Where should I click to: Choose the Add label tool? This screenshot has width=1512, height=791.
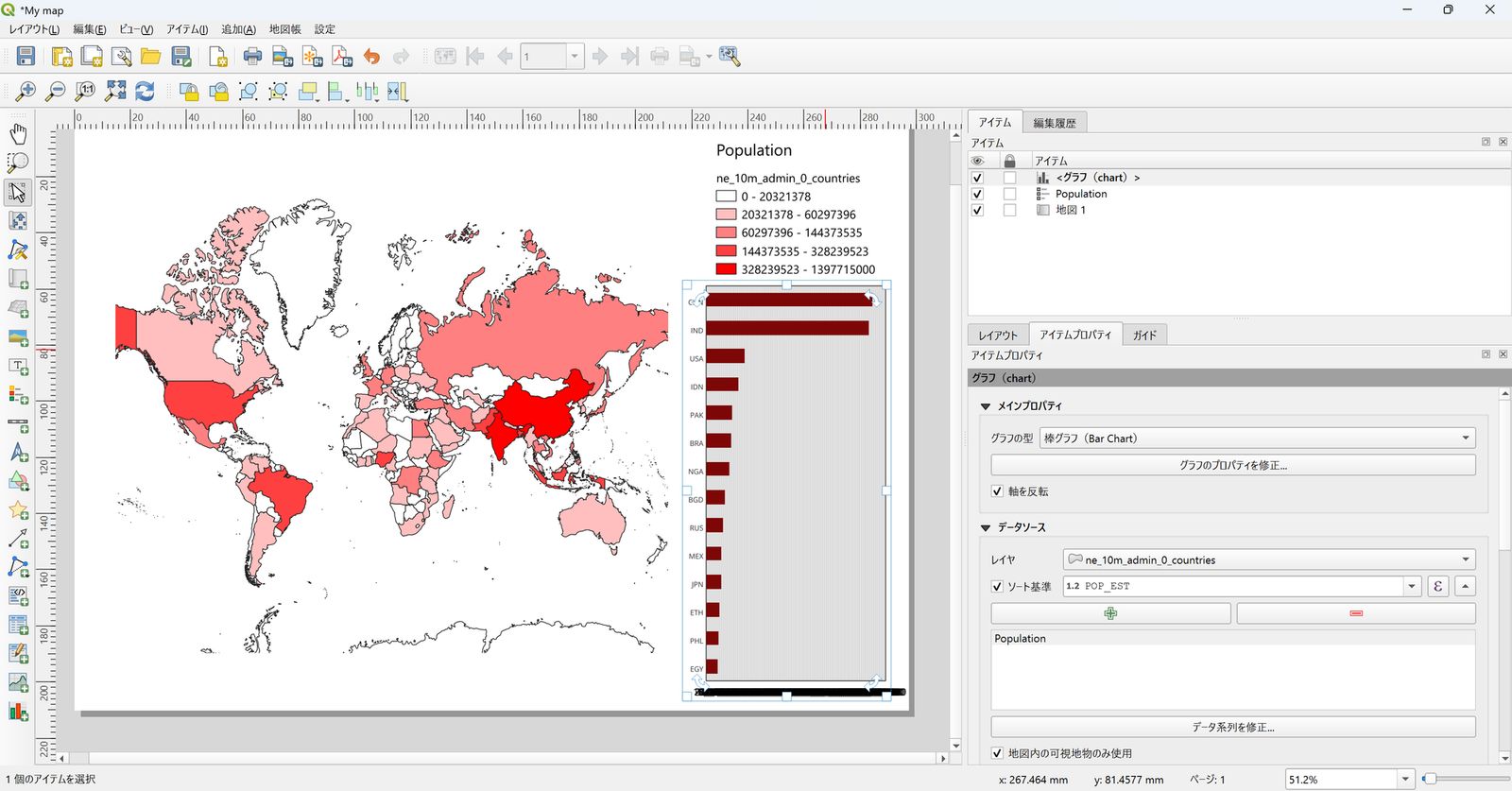click(x=18, y=367)
